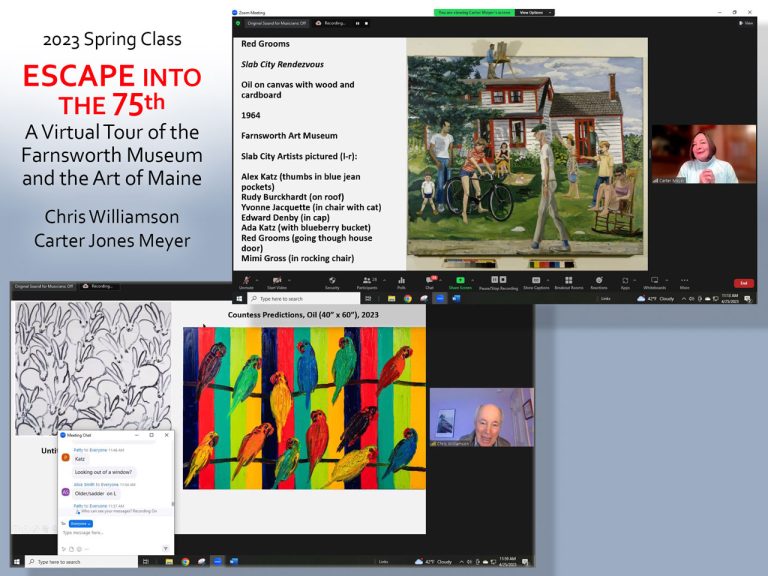Open Zoom app in lower taskbar
Viewport: 768px width, 576px height.
coord(217,561)
